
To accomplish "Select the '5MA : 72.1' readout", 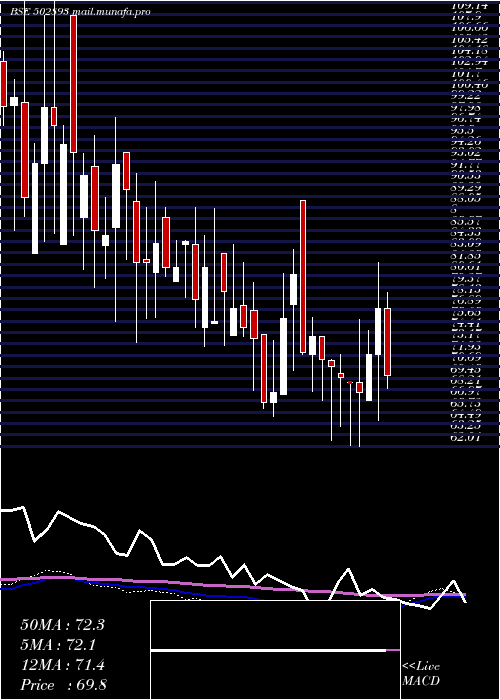I will click(x=58, y=645).
